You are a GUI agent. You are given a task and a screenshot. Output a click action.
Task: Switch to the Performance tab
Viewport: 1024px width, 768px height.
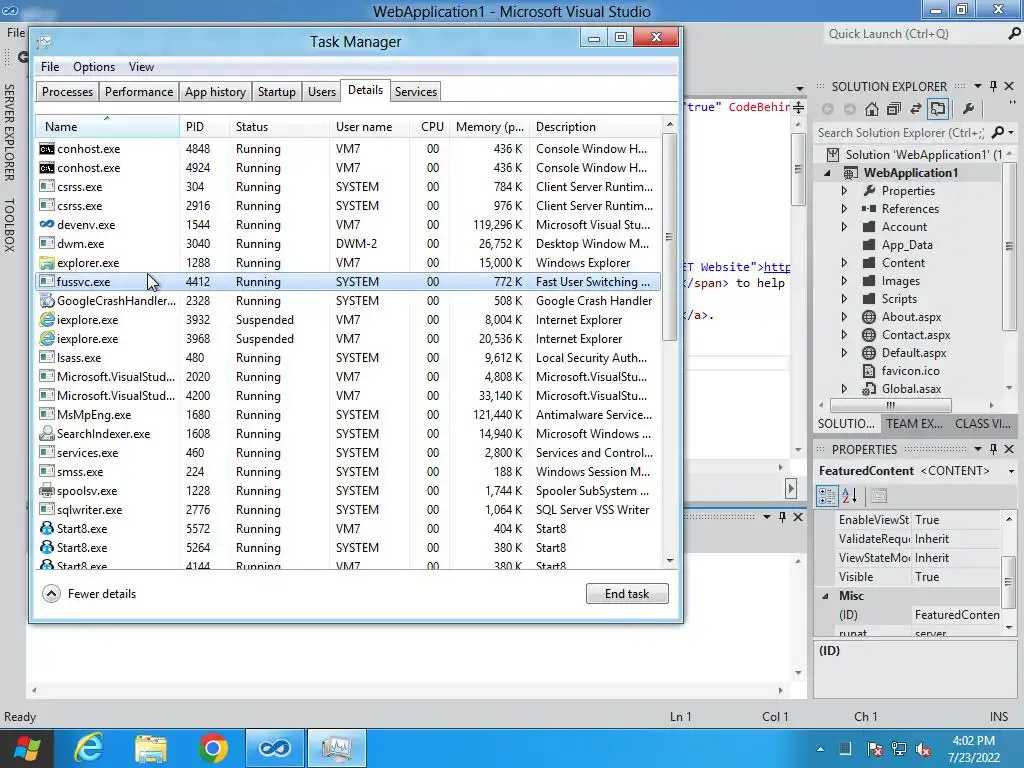(x=139, y=91)
